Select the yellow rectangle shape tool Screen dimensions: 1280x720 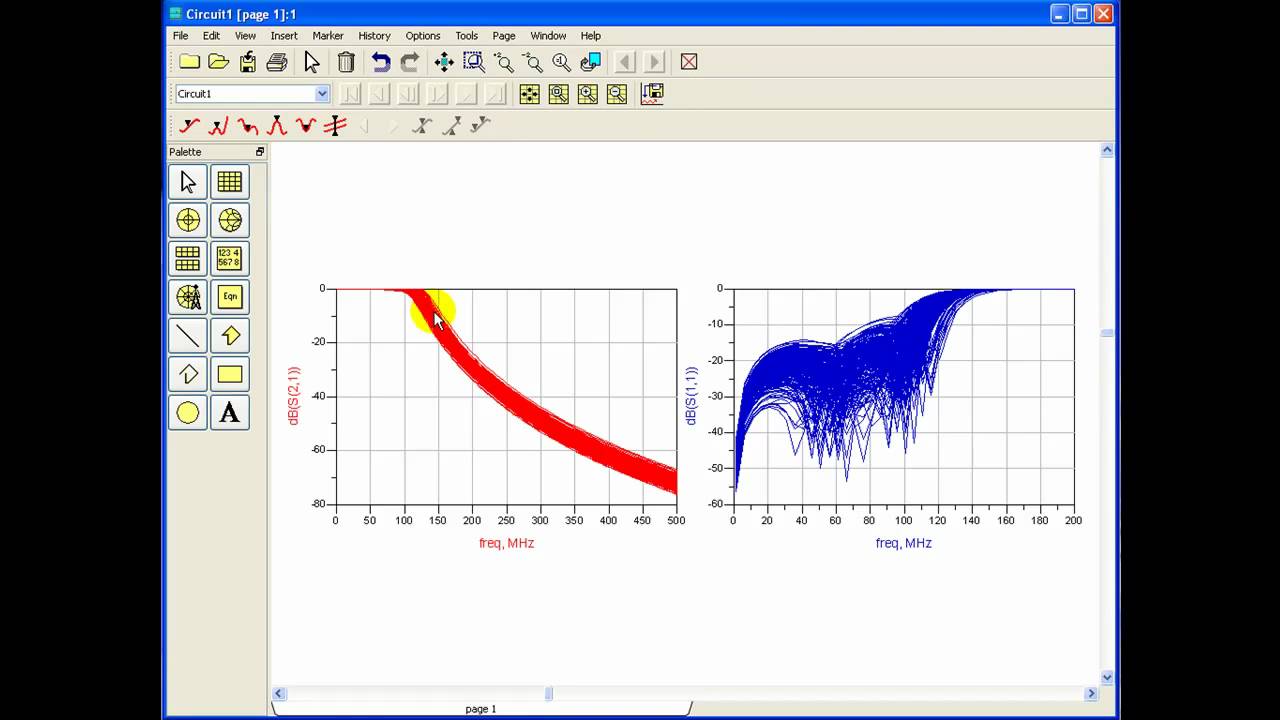coord(230,375)
